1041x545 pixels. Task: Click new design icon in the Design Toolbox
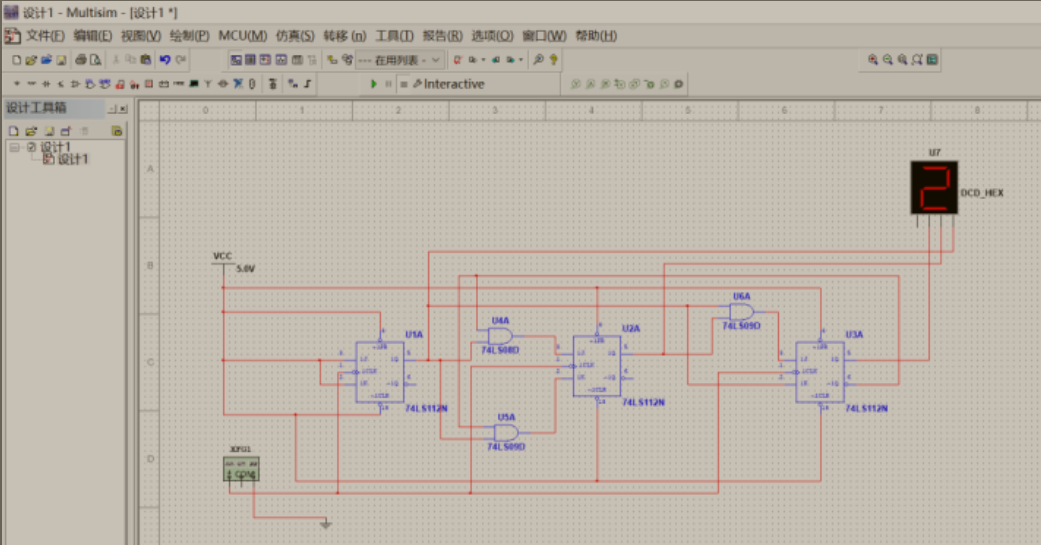pyautogui.click(x=14, y=131)
